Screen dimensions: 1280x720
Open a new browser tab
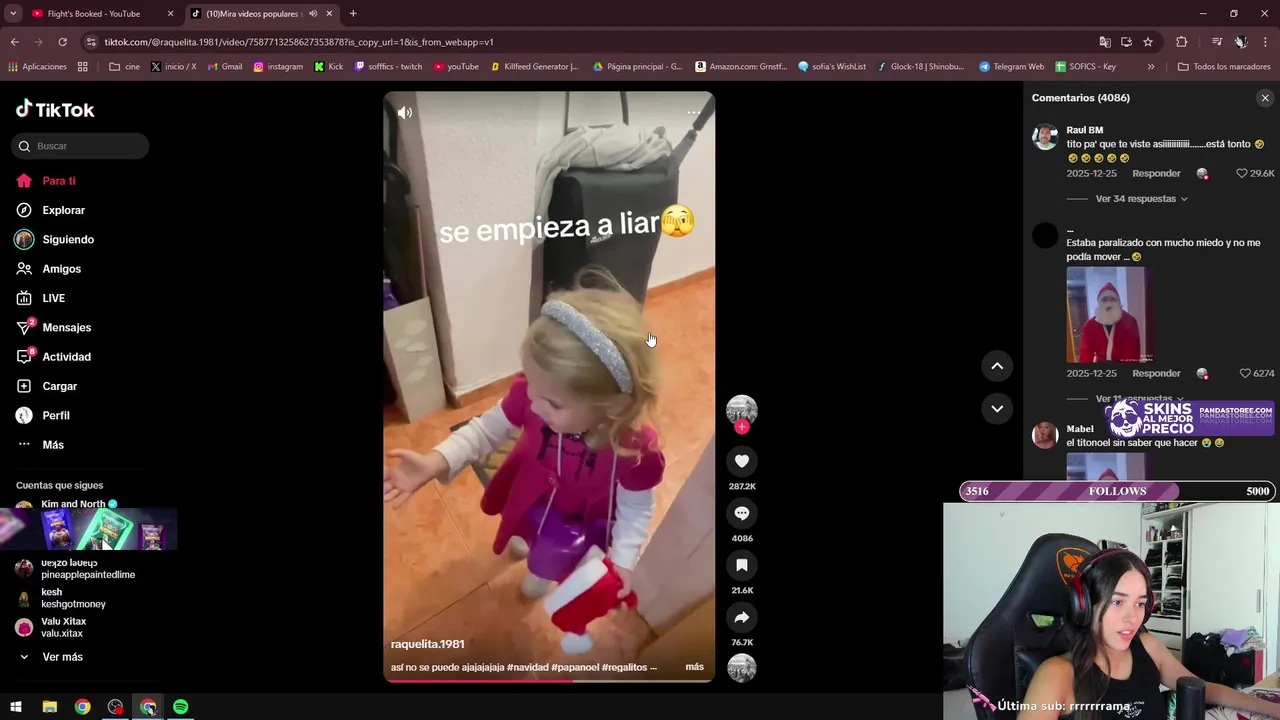(x=353, y=14)
